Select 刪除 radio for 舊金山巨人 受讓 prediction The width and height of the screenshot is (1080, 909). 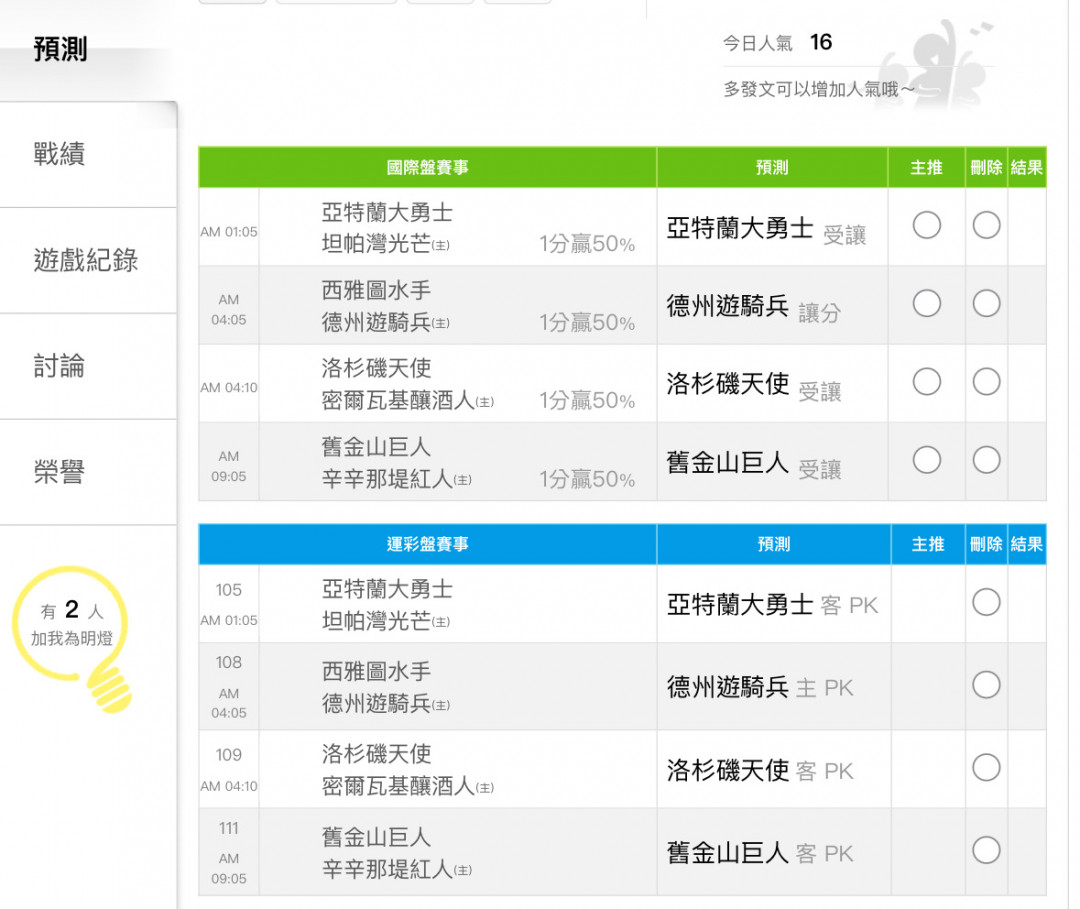point(986,460)
